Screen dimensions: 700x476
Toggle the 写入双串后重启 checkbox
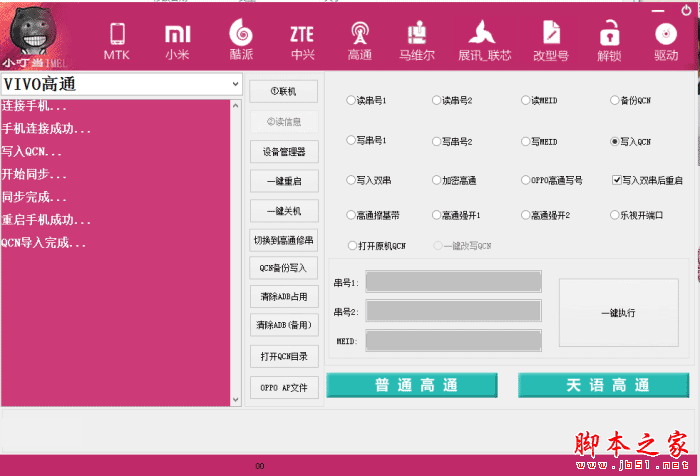[x=617, y=180]
